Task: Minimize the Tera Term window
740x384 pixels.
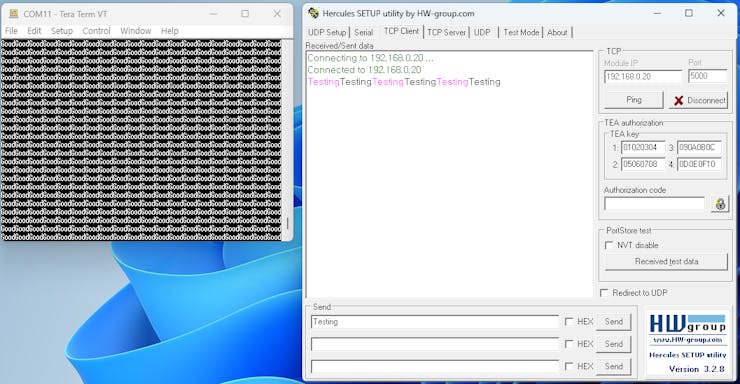Action: pos(213,14)
